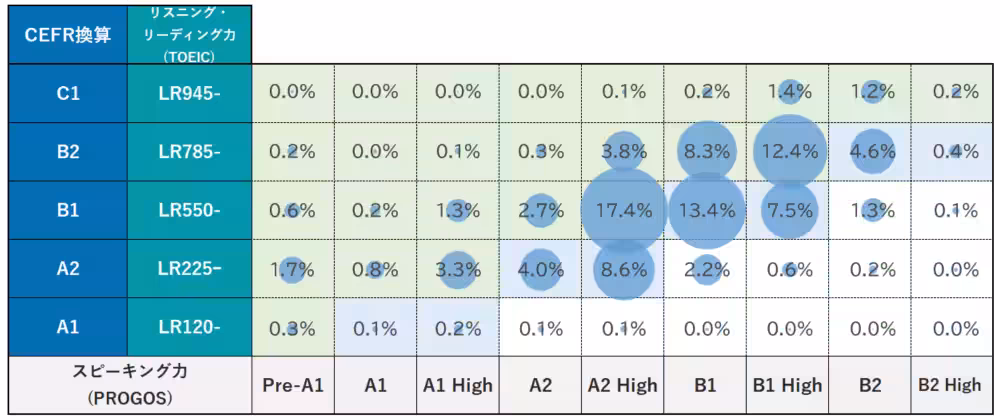The image size is (1000, 420).
Task: Click the LR945- row header
Action: click(x=189, y=93)
